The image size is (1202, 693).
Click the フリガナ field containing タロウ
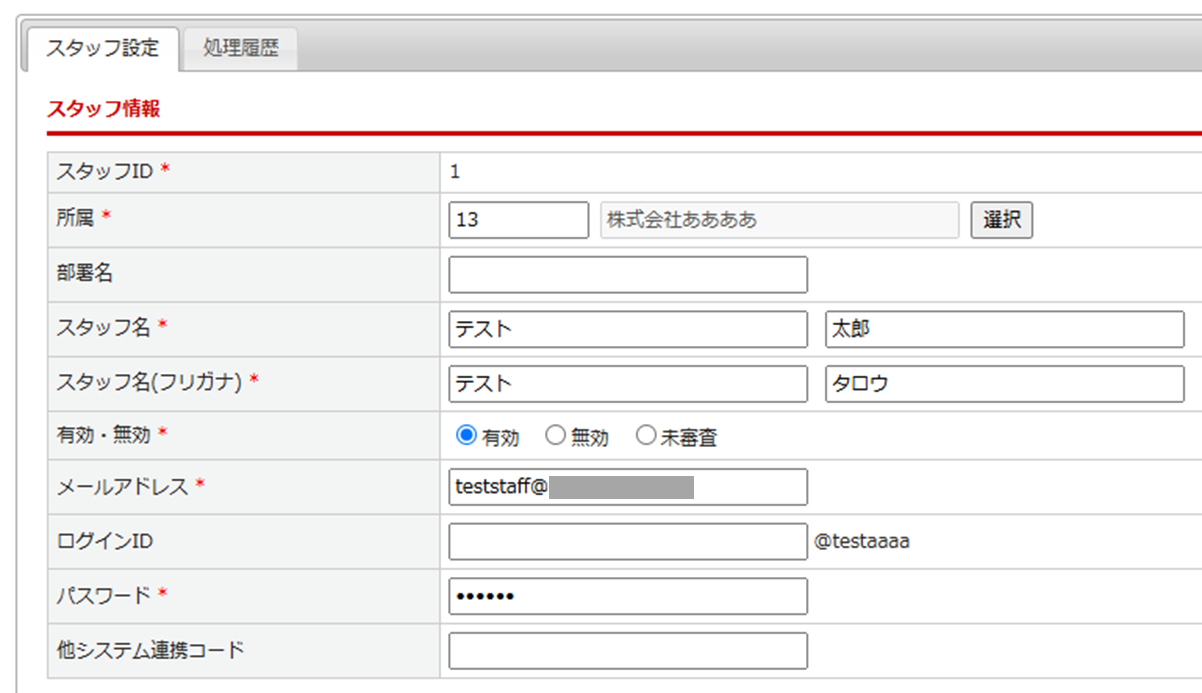1004,384
